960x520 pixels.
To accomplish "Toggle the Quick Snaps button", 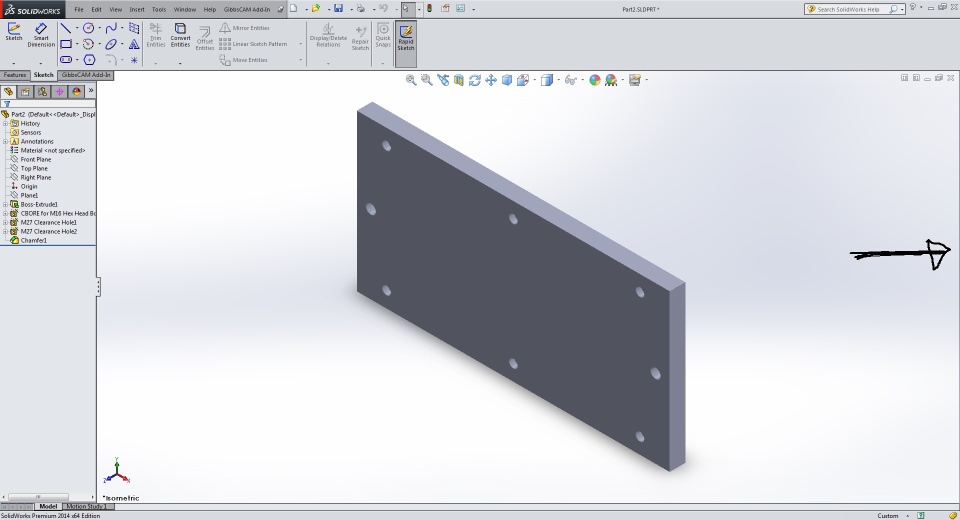I will (x=383, y=36).
